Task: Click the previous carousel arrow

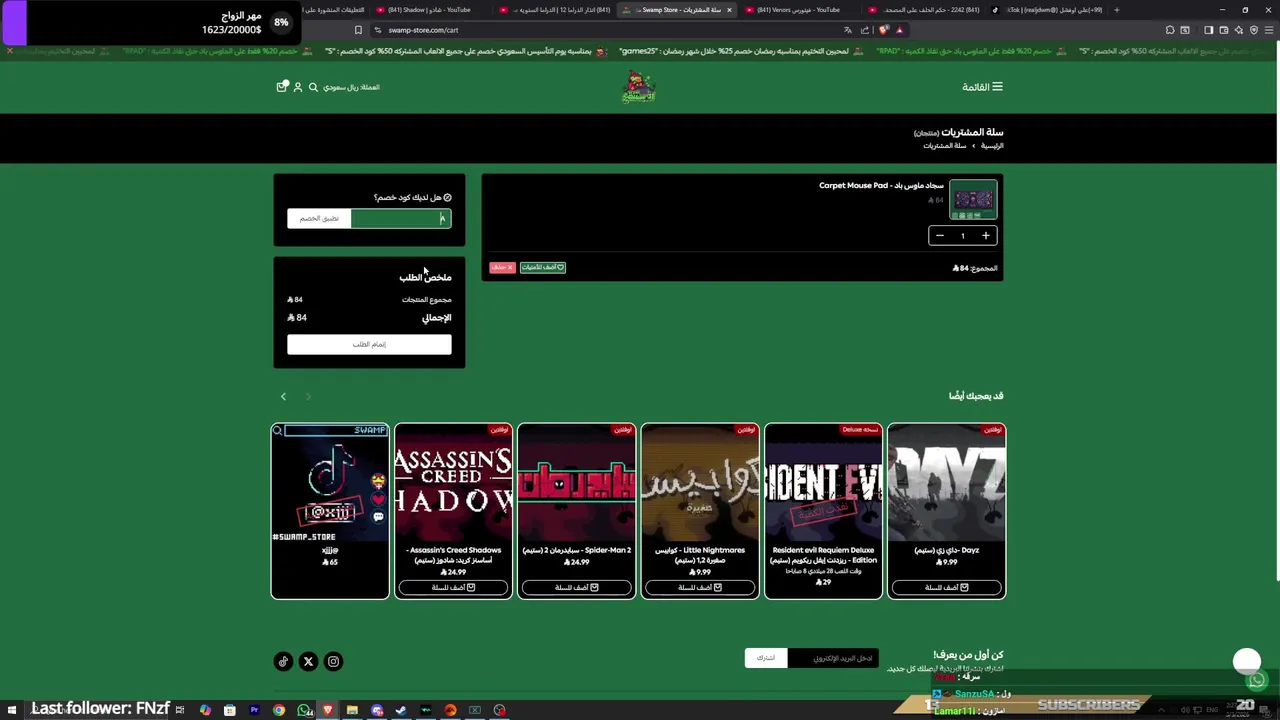Action: tap(283, 397)
